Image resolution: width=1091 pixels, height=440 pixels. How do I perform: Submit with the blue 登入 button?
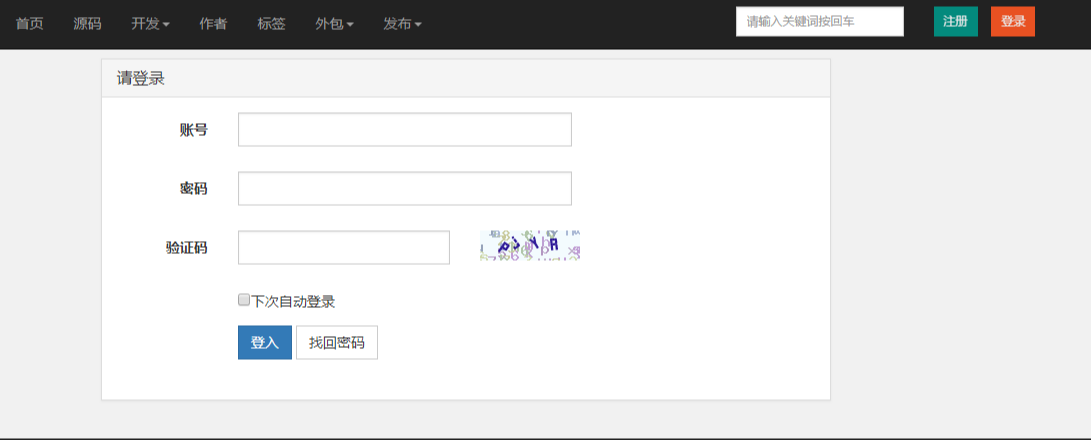[x=264, y=343]
